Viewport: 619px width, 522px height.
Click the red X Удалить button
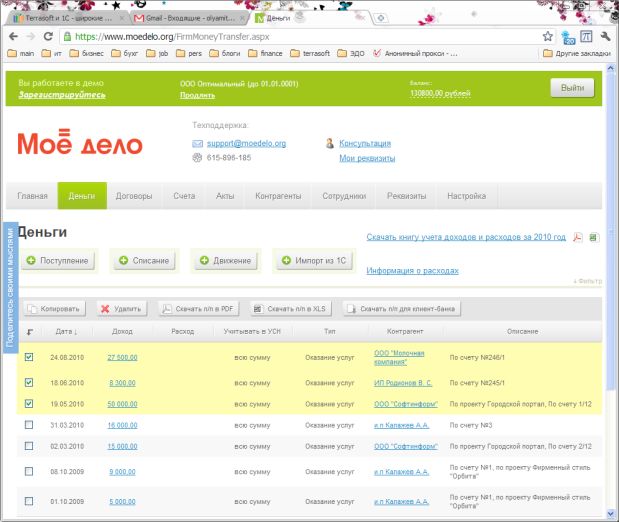tap(120, 309)
